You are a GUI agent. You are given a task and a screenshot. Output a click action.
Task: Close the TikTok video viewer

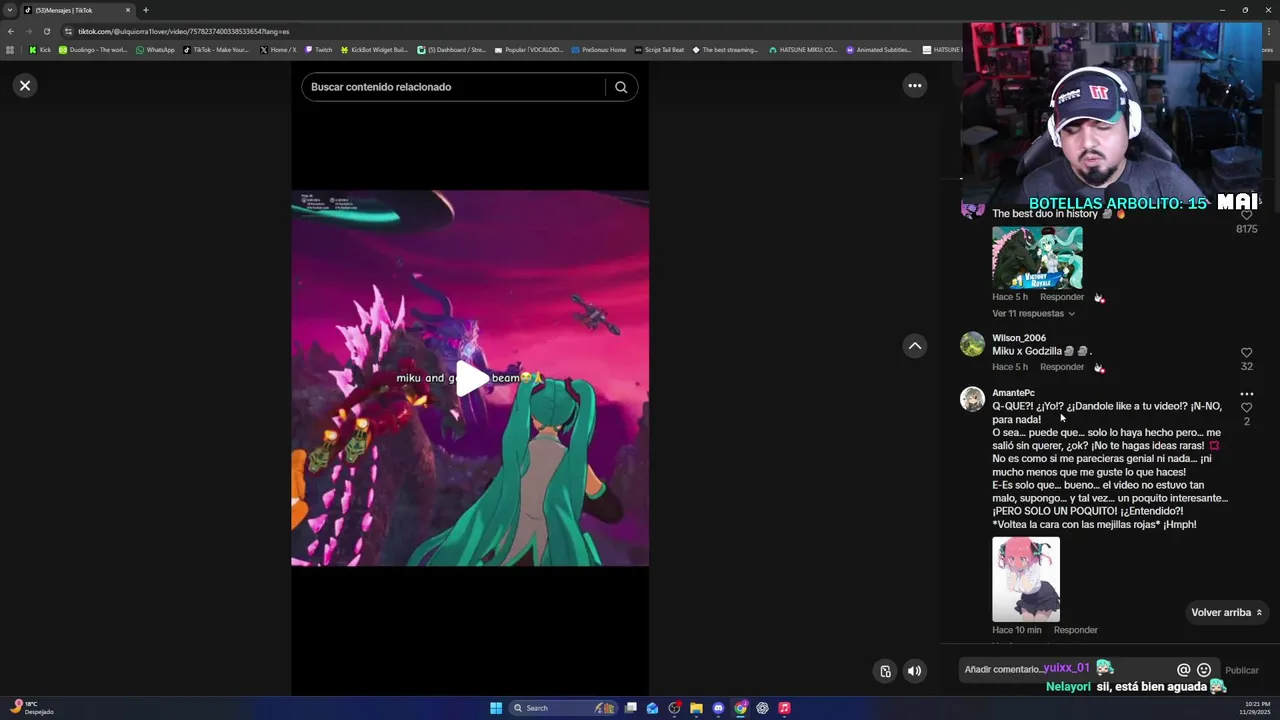(x=25, y=86)
